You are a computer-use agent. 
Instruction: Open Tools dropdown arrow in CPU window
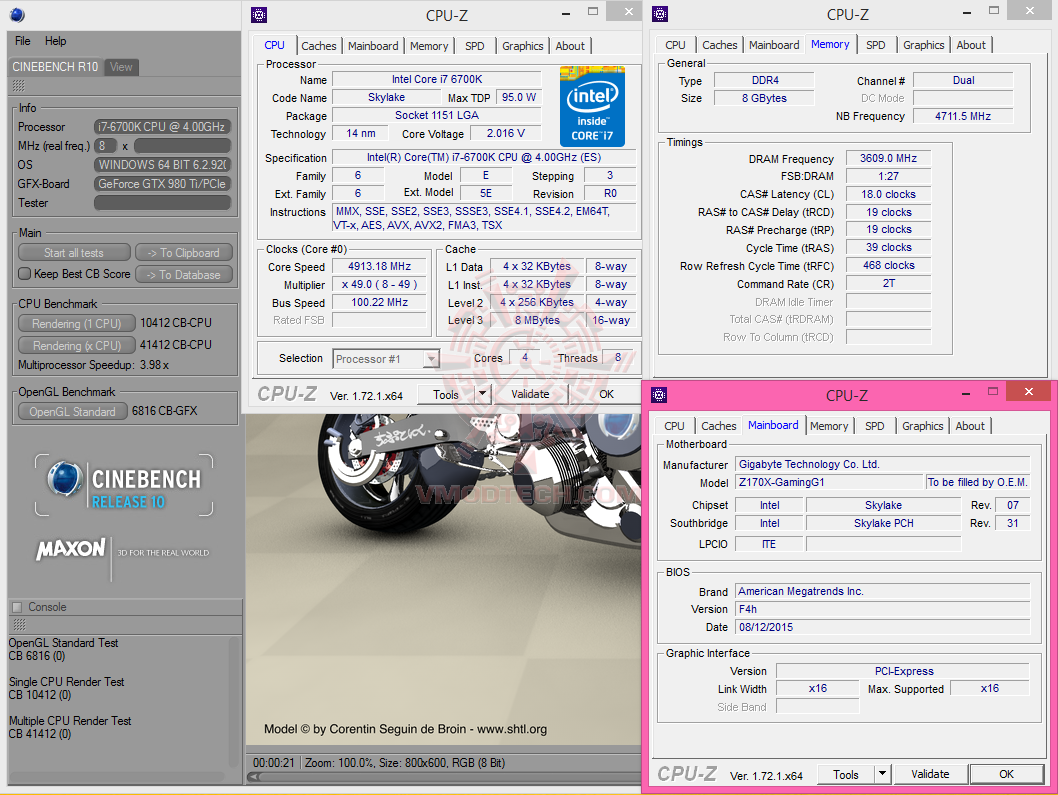482,393
